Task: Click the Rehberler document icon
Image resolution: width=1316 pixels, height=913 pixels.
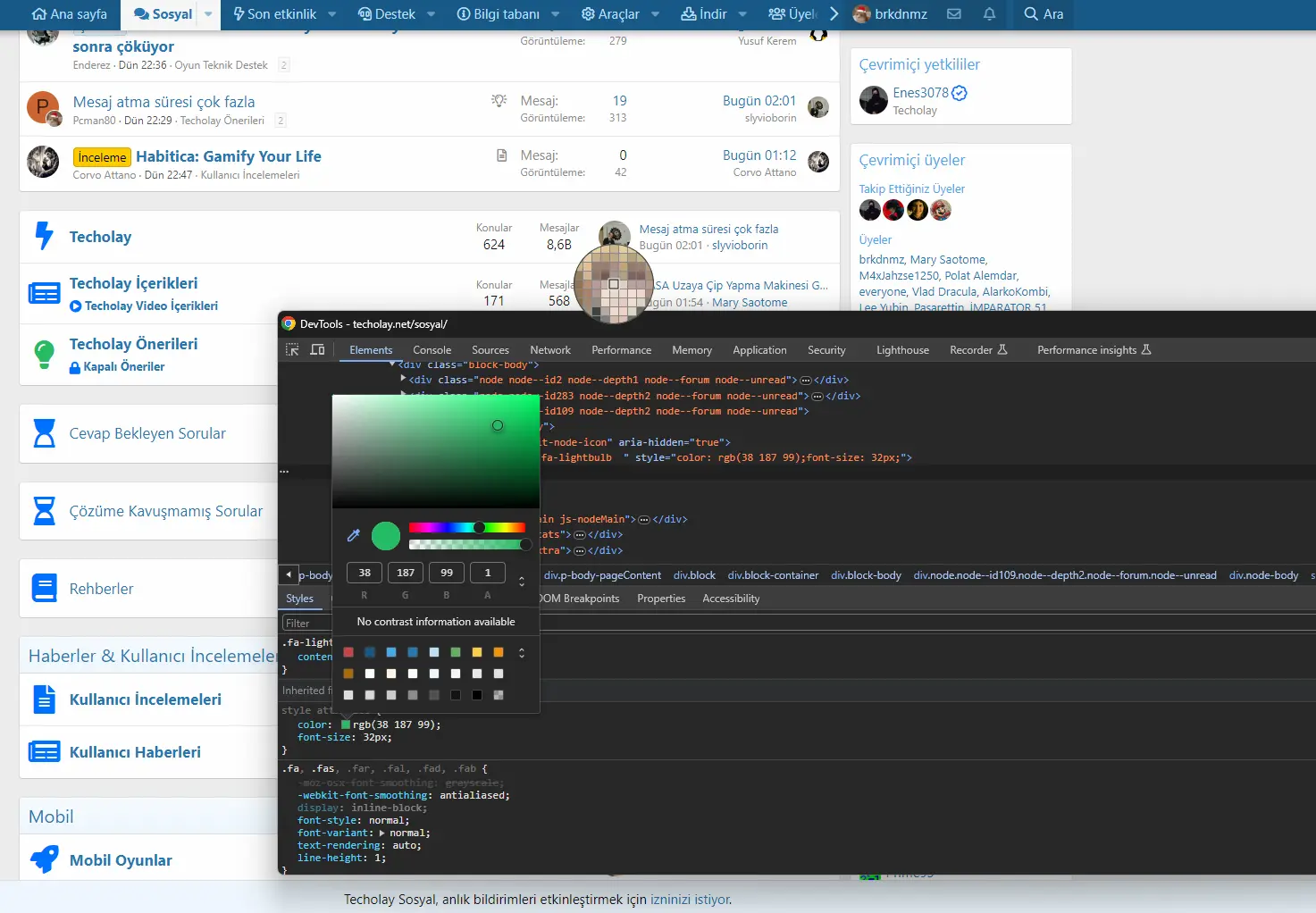Action: point(44,588)
